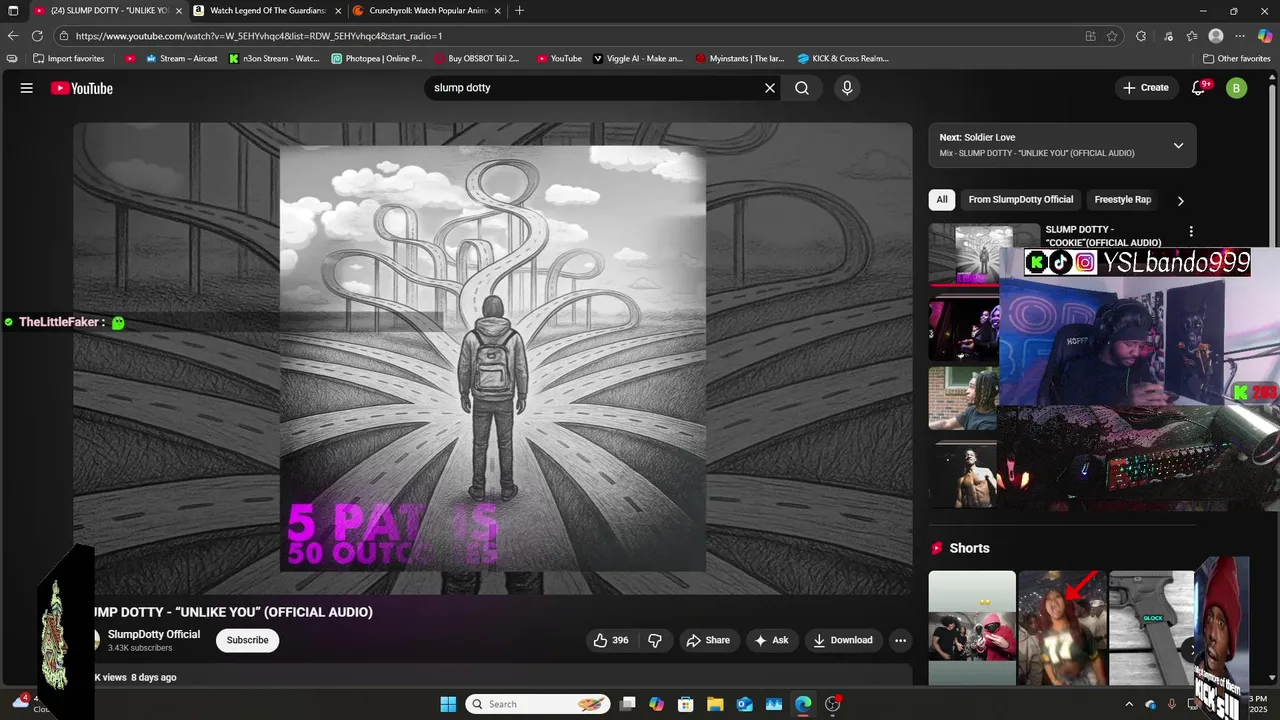The height and width of the screenshot is (720, 1280).
Task: Open 'n3on Stream' bookmark
Action: pyautogui.click(x=274, y=59)
